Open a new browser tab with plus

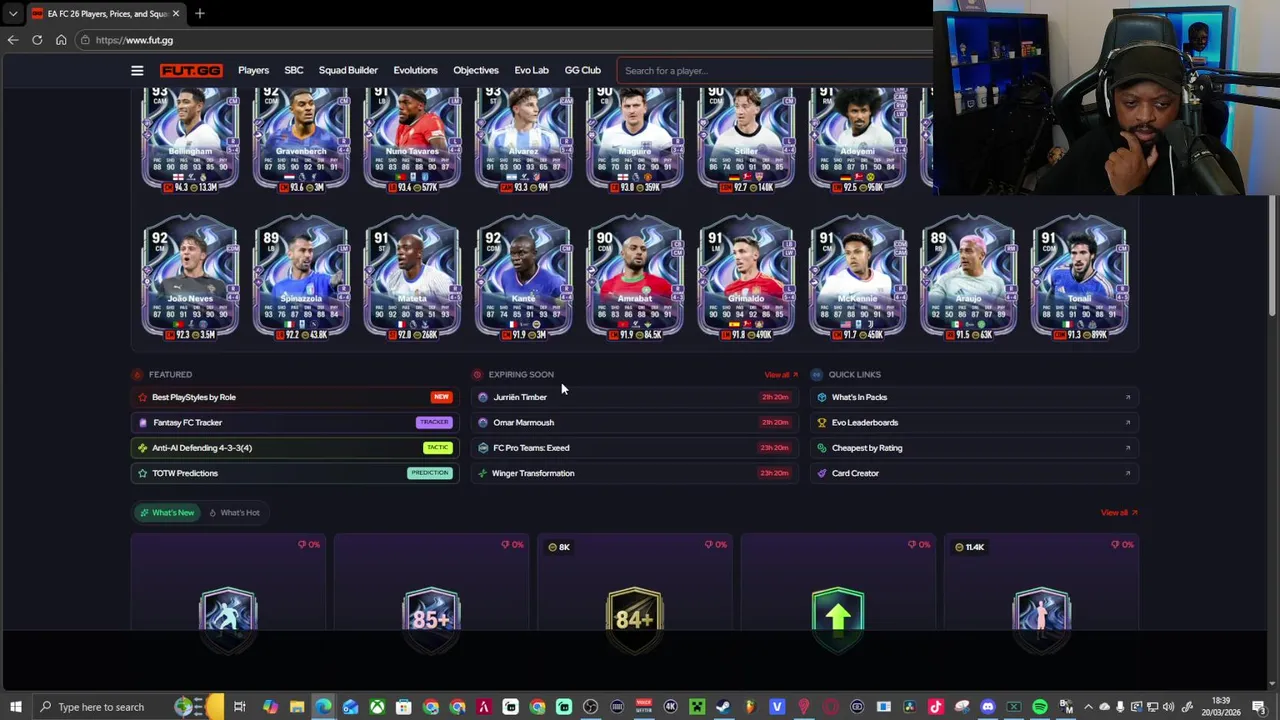[199, 13]
